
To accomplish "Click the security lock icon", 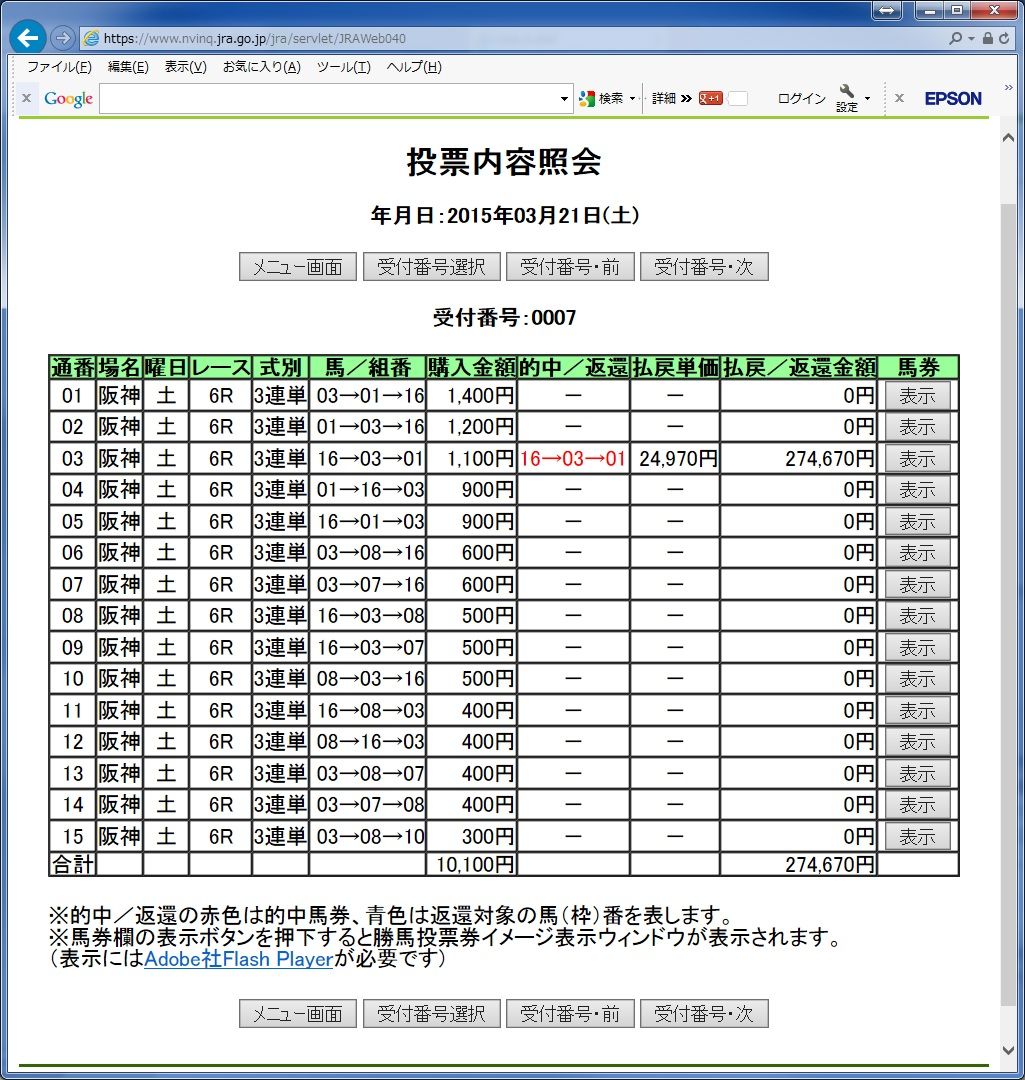I will coord(988,39).
